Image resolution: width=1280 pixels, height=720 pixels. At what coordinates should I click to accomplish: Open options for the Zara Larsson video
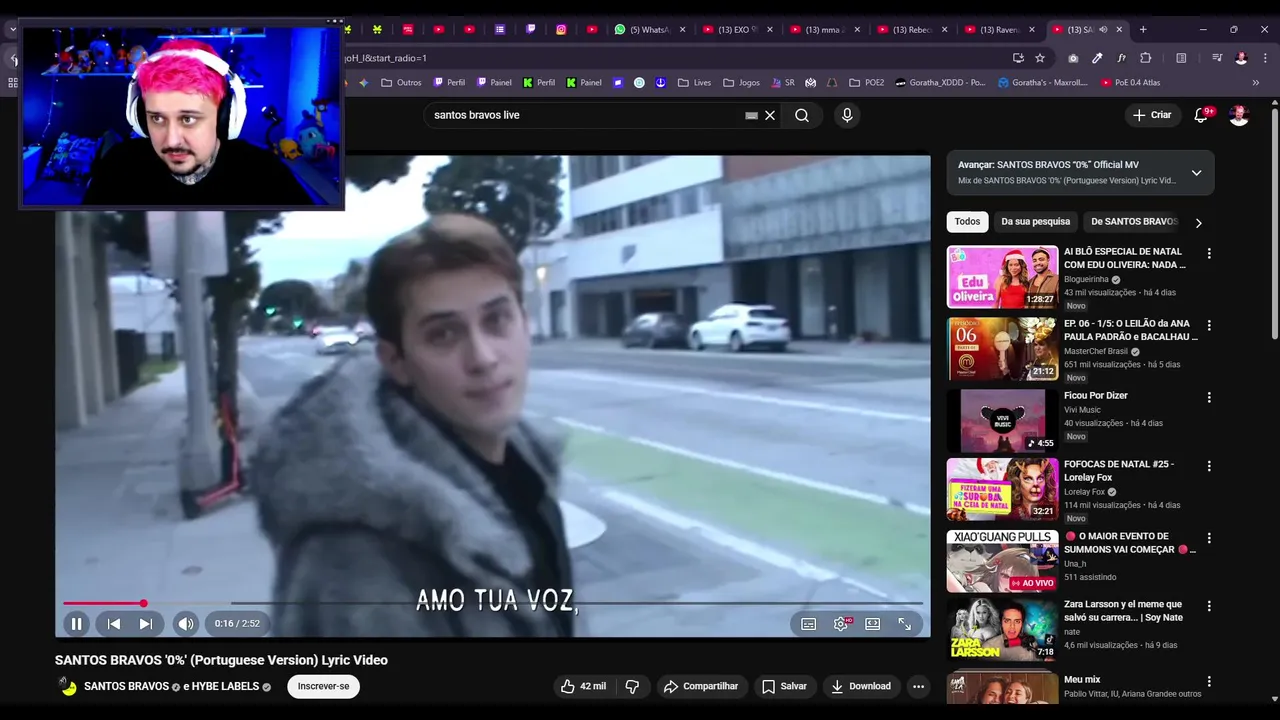(1209, 606)
